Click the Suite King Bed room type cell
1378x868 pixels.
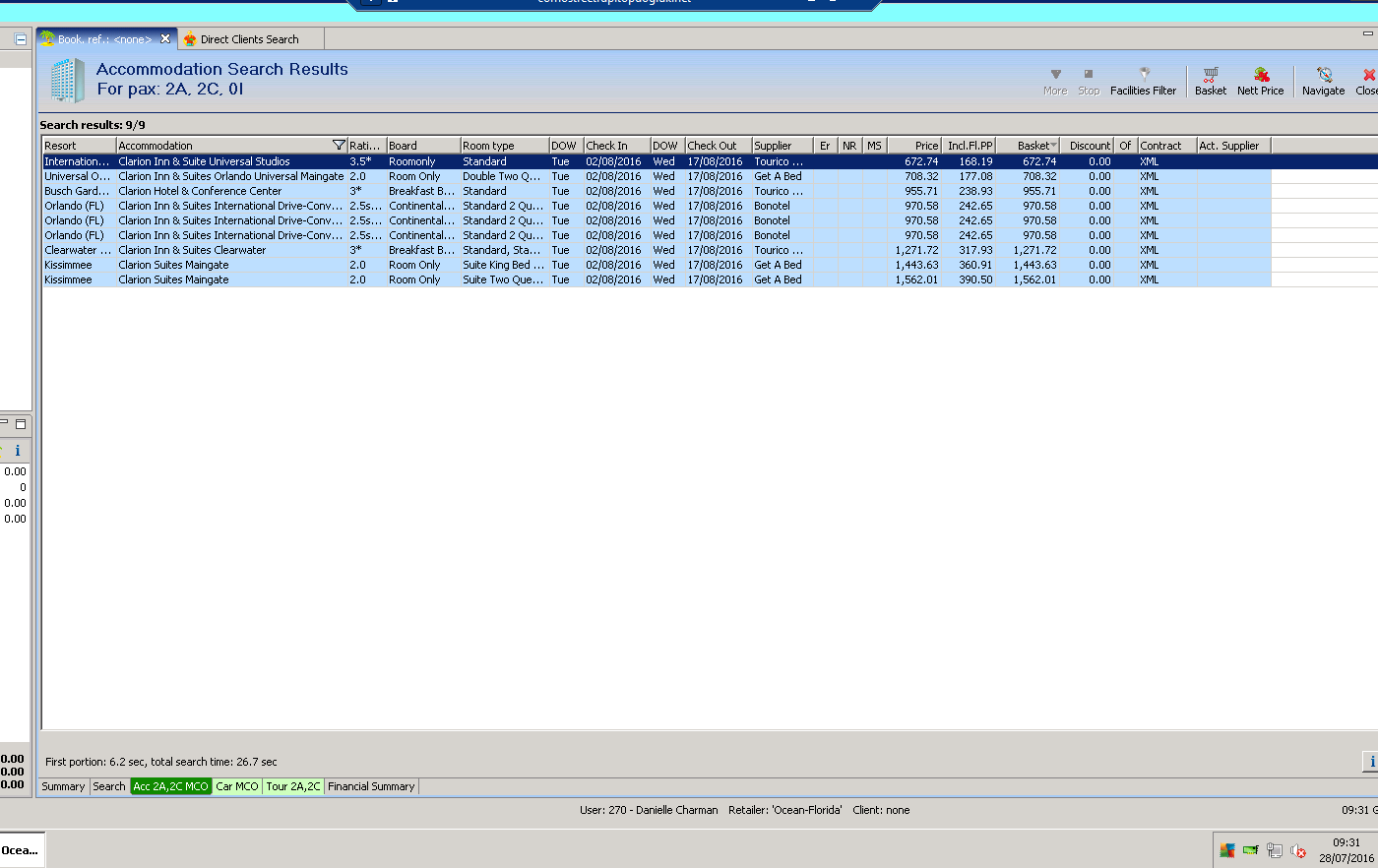tap(504, 265)
